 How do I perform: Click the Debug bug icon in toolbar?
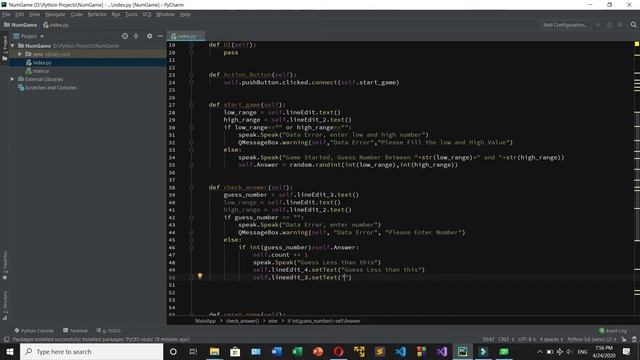(609, 25)
